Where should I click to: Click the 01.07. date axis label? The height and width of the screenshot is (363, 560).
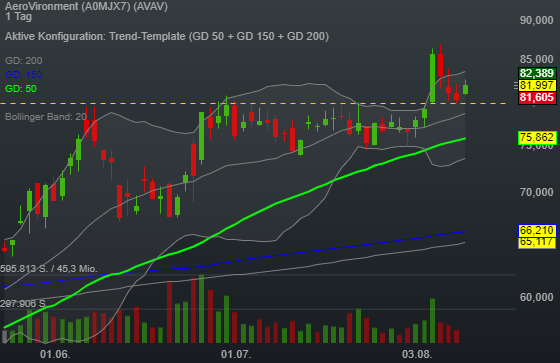(236, 354)
